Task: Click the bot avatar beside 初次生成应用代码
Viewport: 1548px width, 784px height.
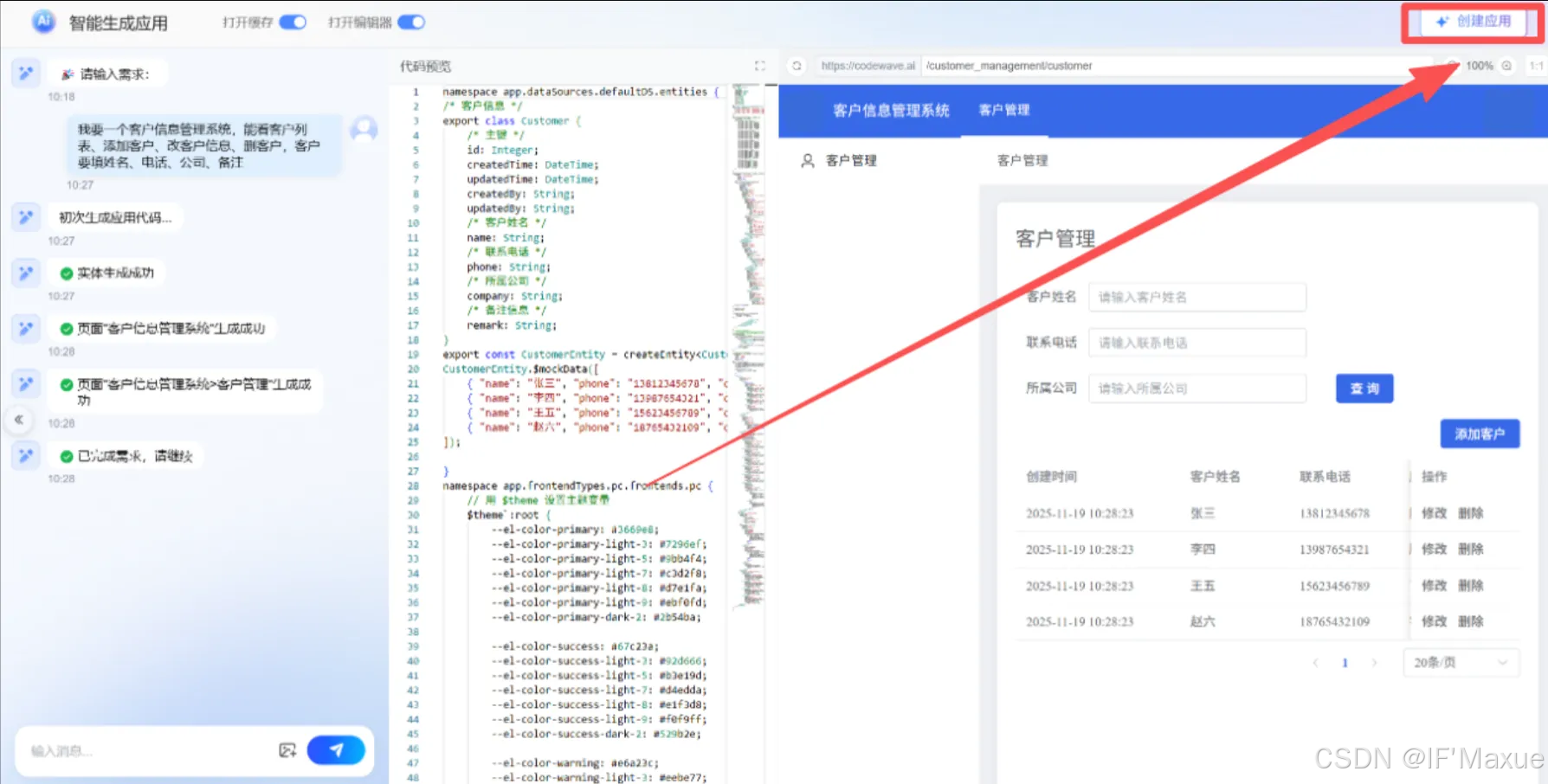Action: [26, 217]
